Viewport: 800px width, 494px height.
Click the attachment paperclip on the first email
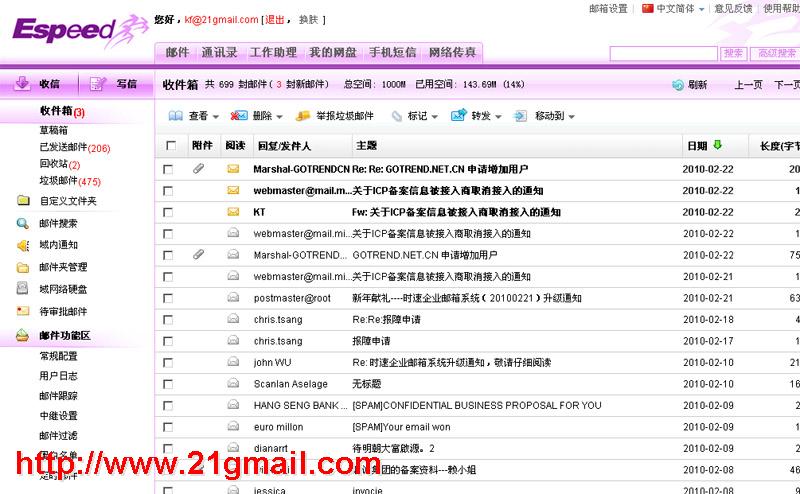198,169
